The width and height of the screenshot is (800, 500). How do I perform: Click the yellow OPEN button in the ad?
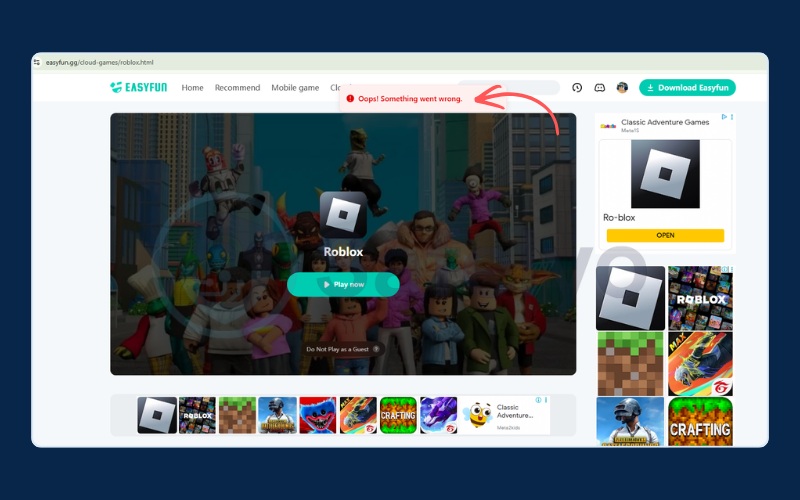click(x=665, y=235)
